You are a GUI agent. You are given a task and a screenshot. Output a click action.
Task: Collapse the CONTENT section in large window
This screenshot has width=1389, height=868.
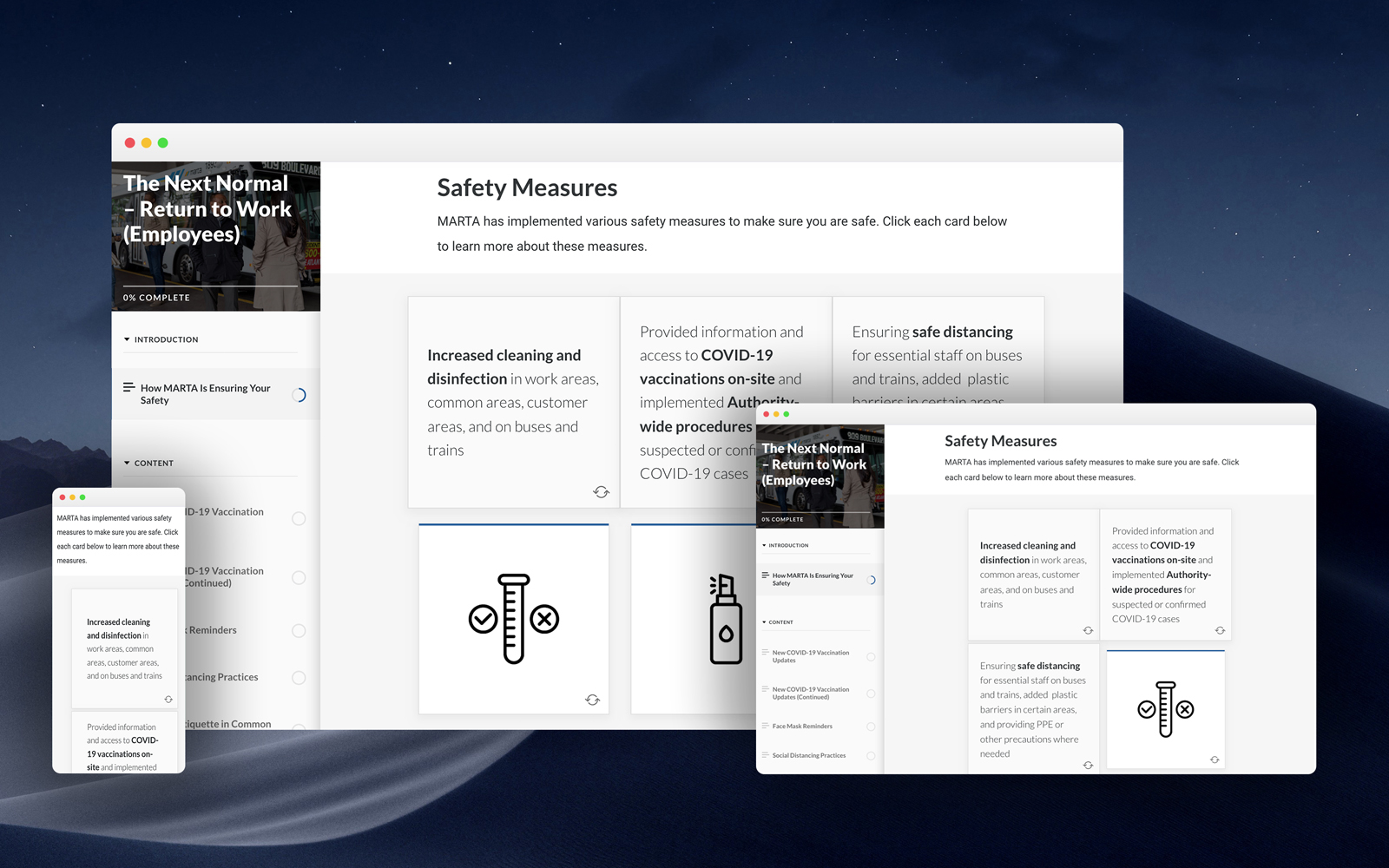pos(127,464)
